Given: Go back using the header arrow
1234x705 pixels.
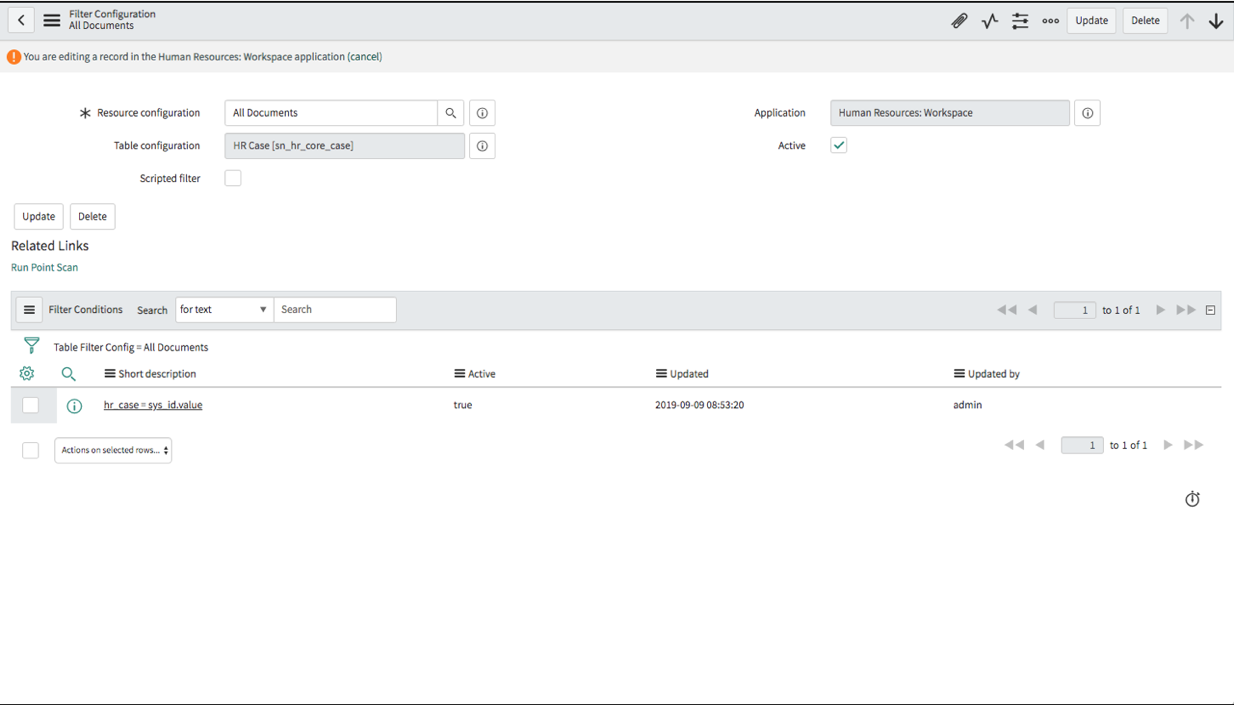Looking at the screenshot, I should coord(21,20).
